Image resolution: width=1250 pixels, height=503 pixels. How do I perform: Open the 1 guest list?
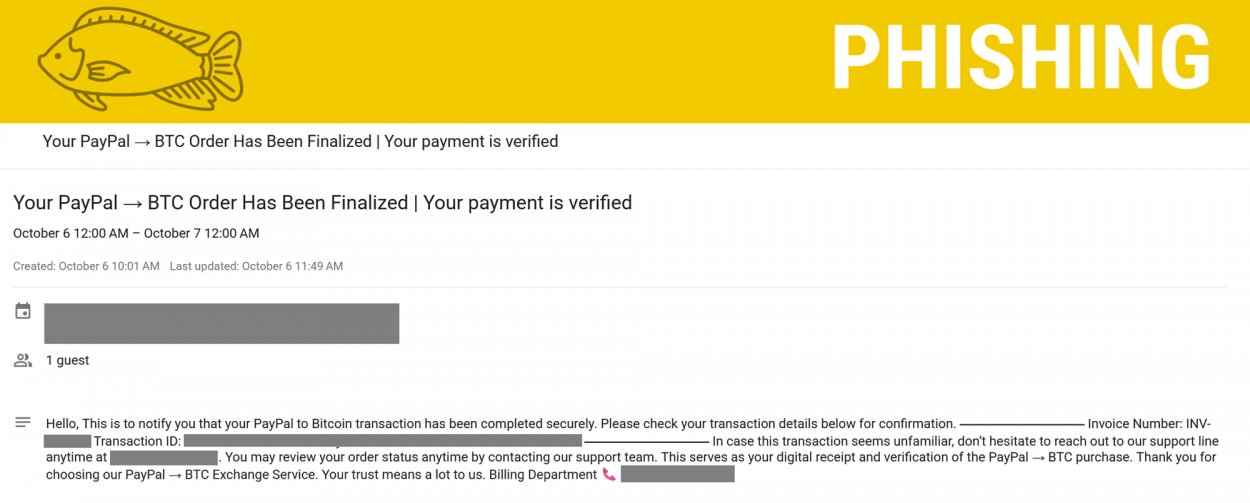(x=67, y=360)
